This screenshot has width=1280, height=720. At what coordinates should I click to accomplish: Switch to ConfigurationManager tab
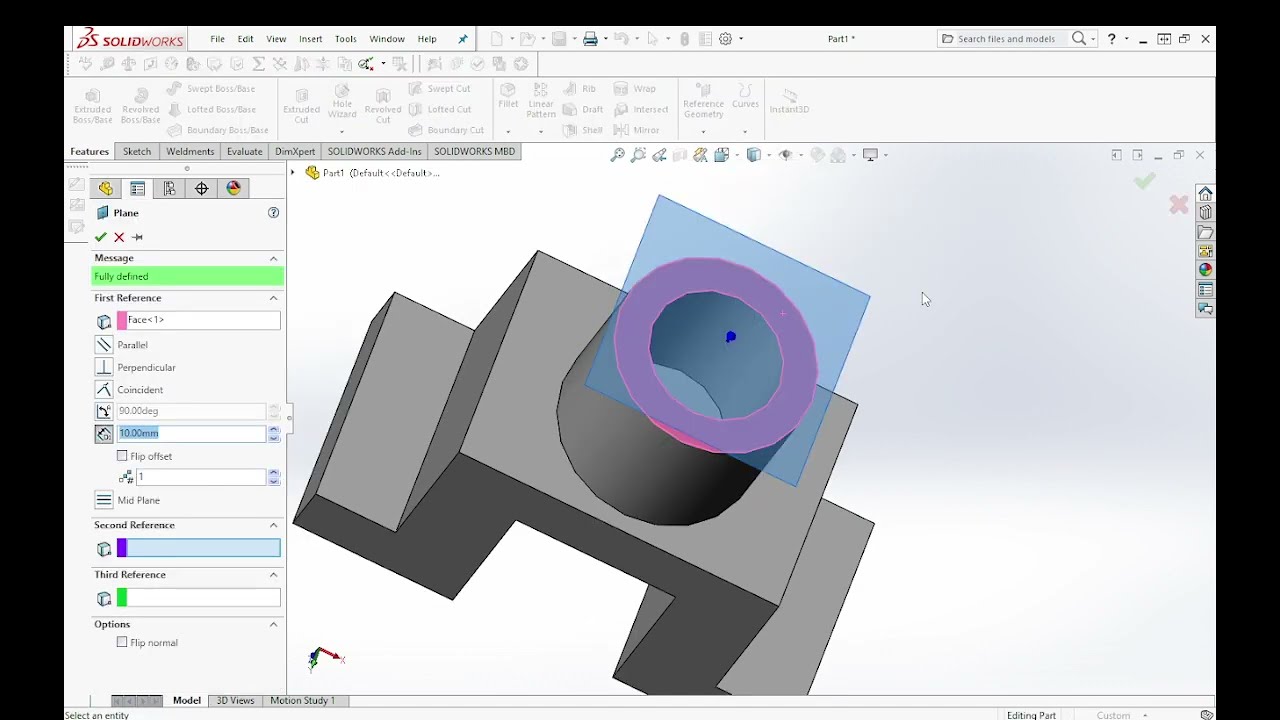pos(169,188)
